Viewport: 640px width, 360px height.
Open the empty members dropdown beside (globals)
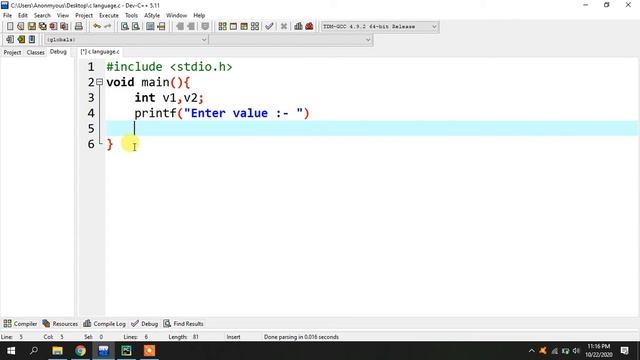point(291,40)
